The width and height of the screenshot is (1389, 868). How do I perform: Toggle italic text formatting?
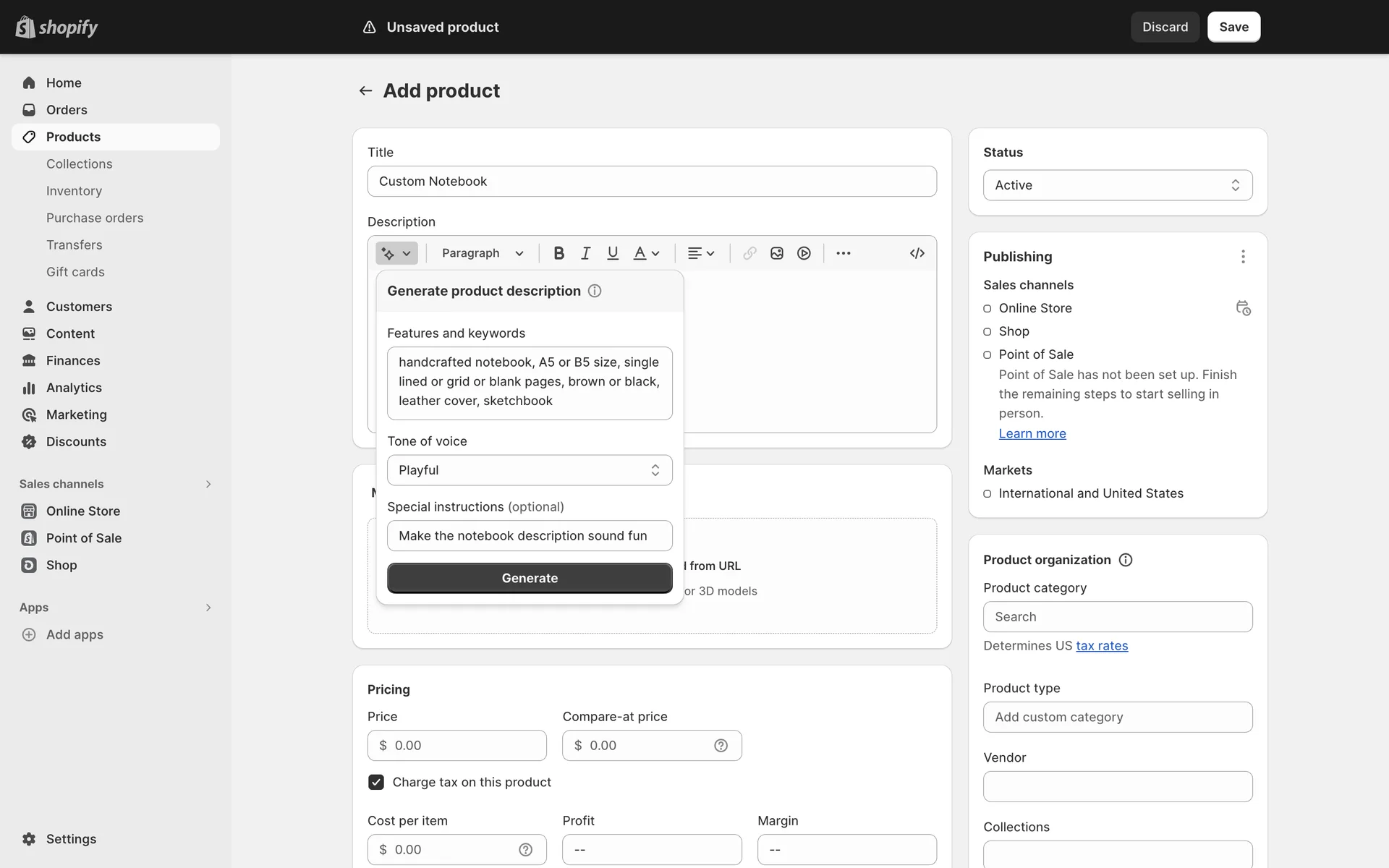point(585,253)
